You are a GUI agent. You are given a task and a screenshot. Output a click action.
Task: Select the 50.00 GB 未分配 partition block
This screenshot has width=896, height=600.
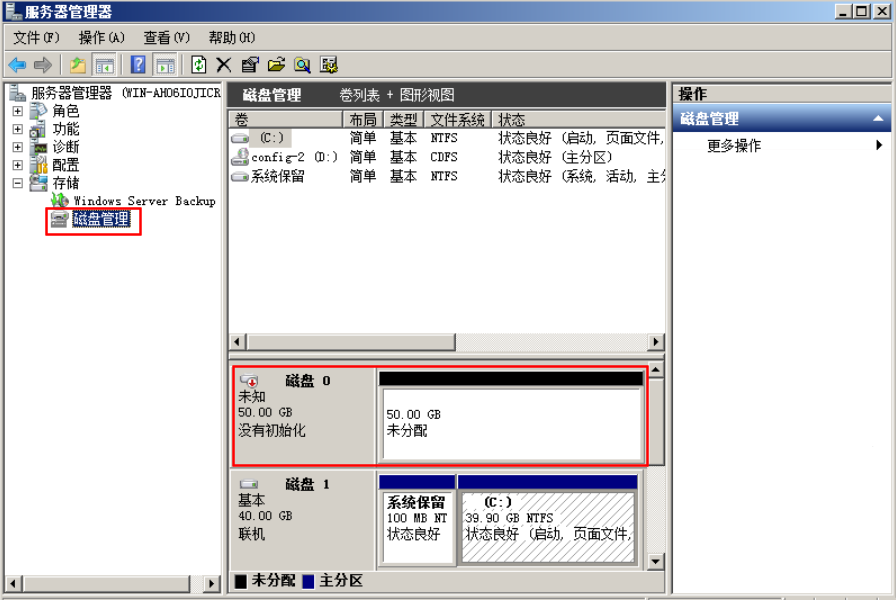[x=511, y=423]
